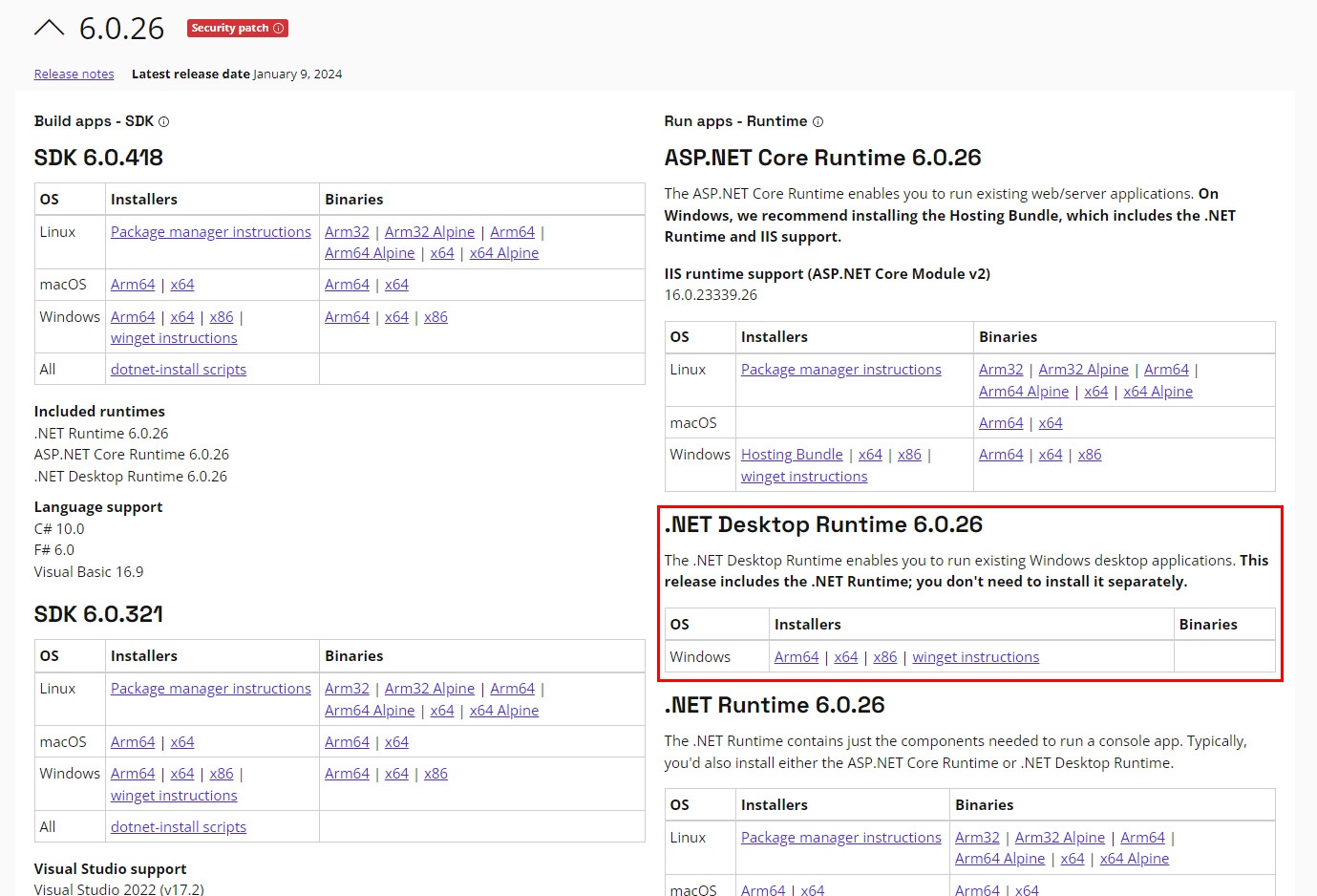Screen dimensions: 1317x896
Task: Open the Release notes link
Action: [74, 75]
